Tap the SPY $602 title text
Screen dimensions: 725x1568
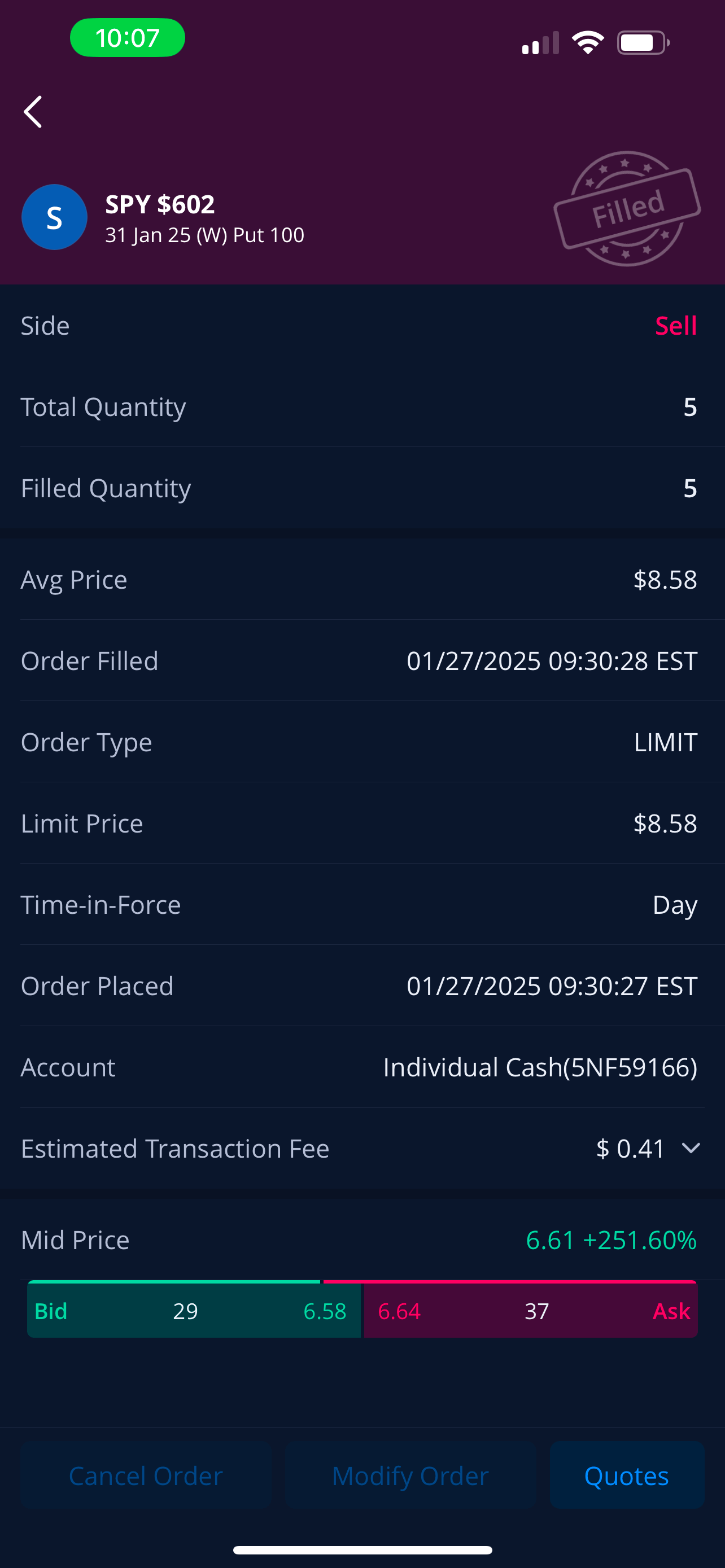160,204
